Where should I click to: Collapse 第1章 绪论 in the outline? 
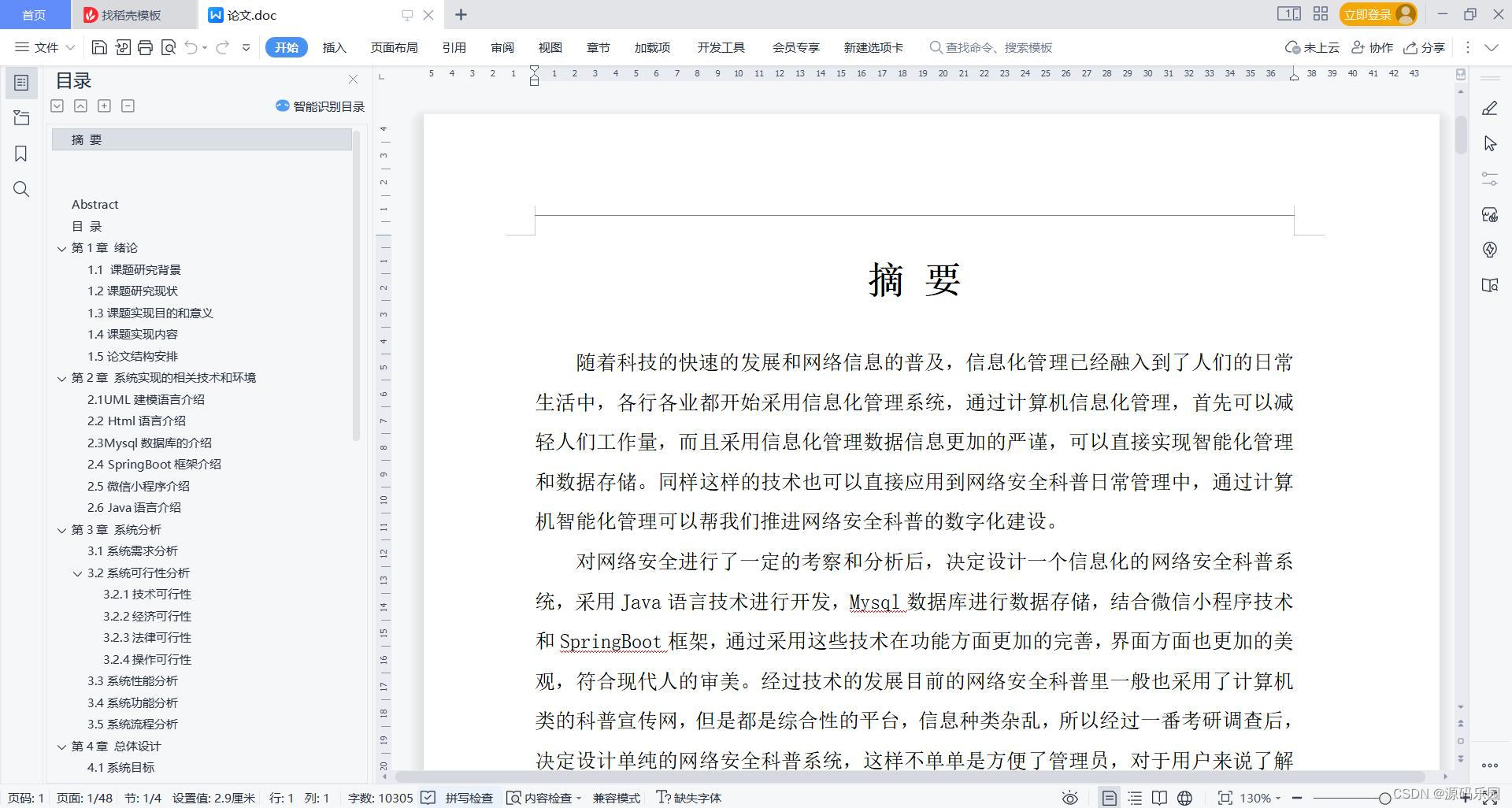[x=62, y=248]
